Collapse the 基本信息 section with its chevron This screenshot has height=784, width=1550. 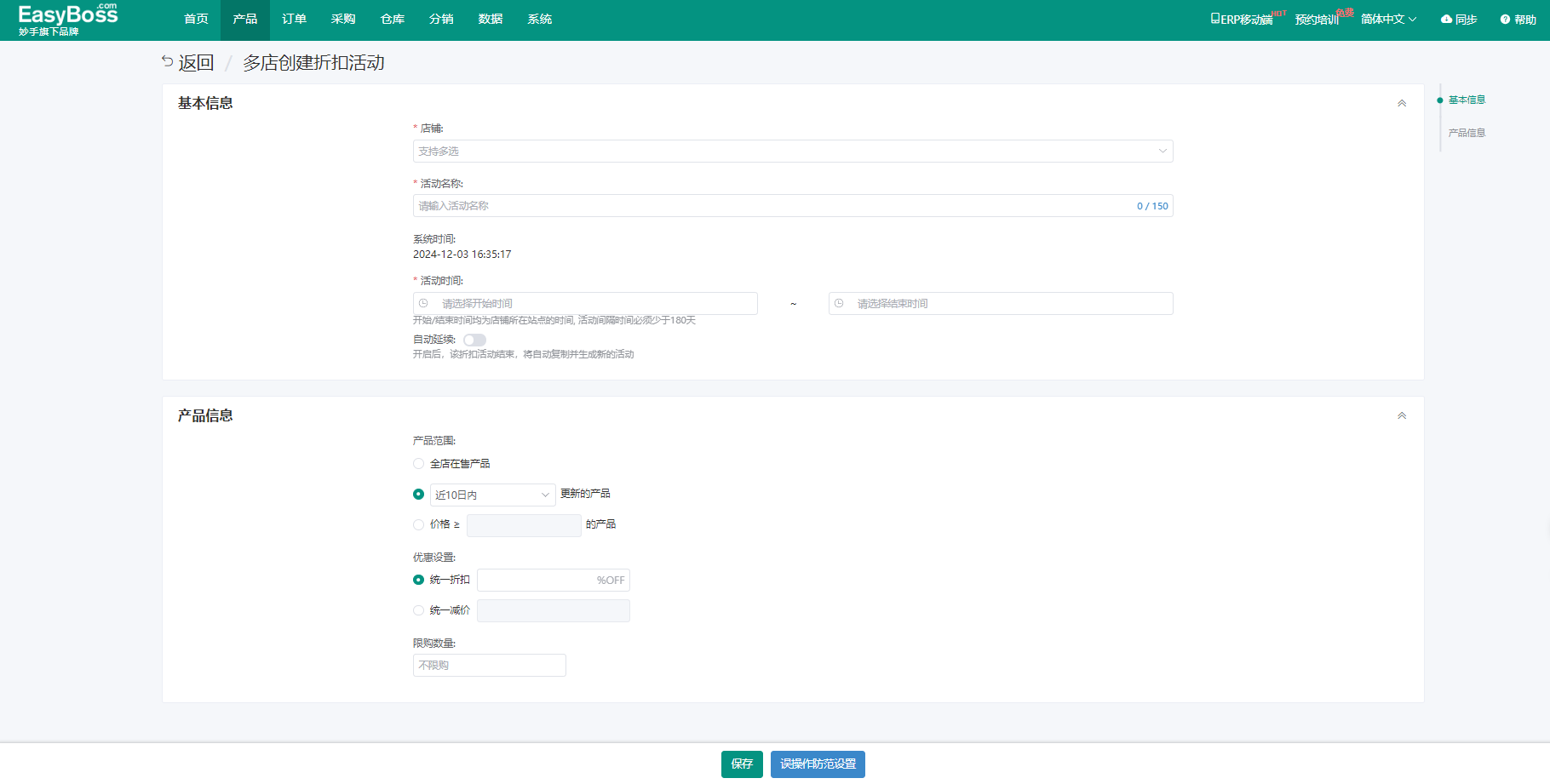pyautogui.click(x=1402, y=103)
